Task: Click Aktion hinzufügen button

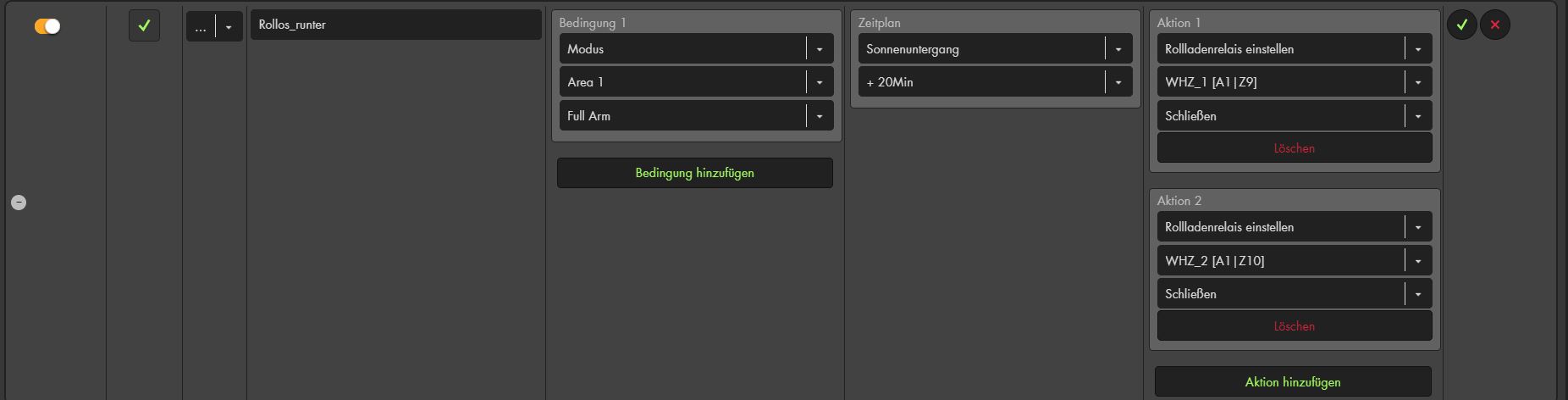Action: tap(1293, 382)
